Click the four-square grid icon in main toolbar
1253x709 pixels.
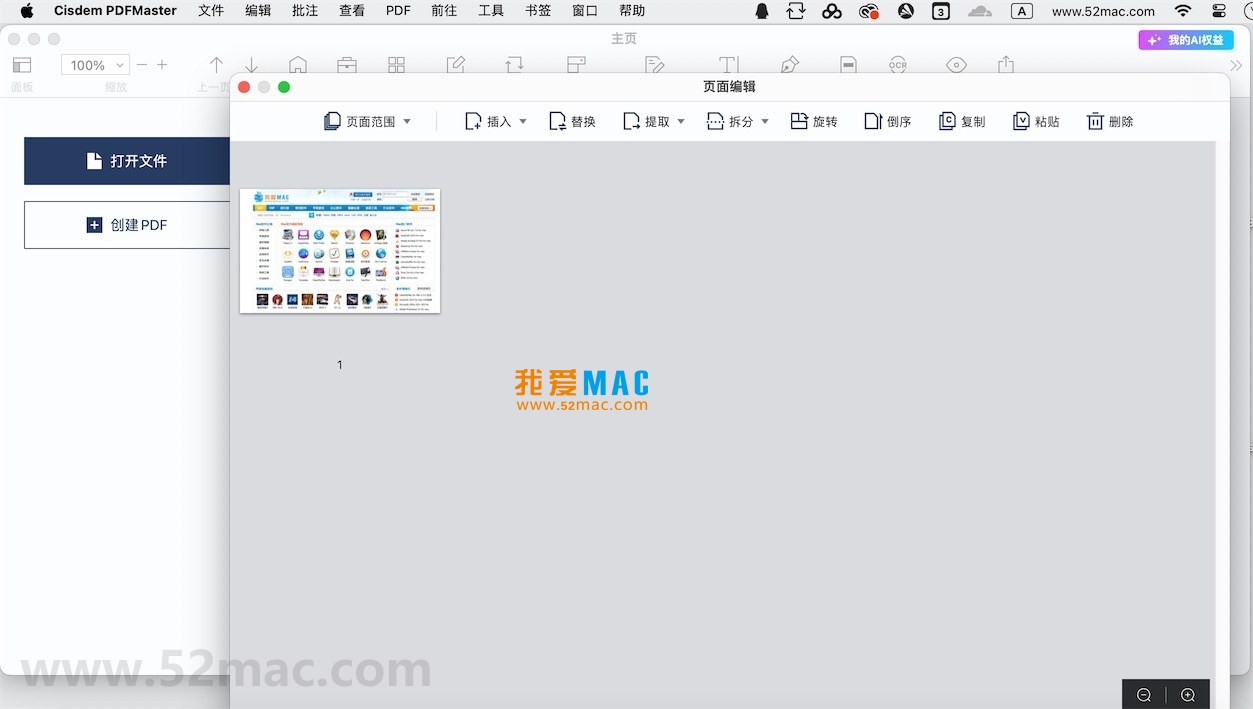click(x=397, y=65)
